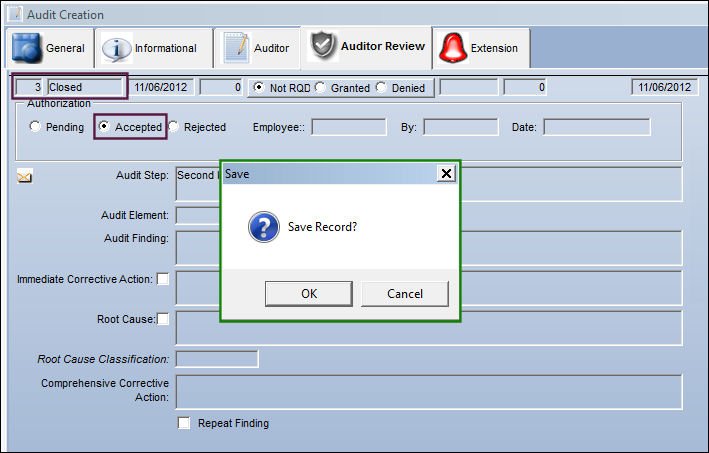709x453 pixels.
Task: Click the Comprehensive Corrective Action text box
Action: pyautogui.click(x=429, y=392)
